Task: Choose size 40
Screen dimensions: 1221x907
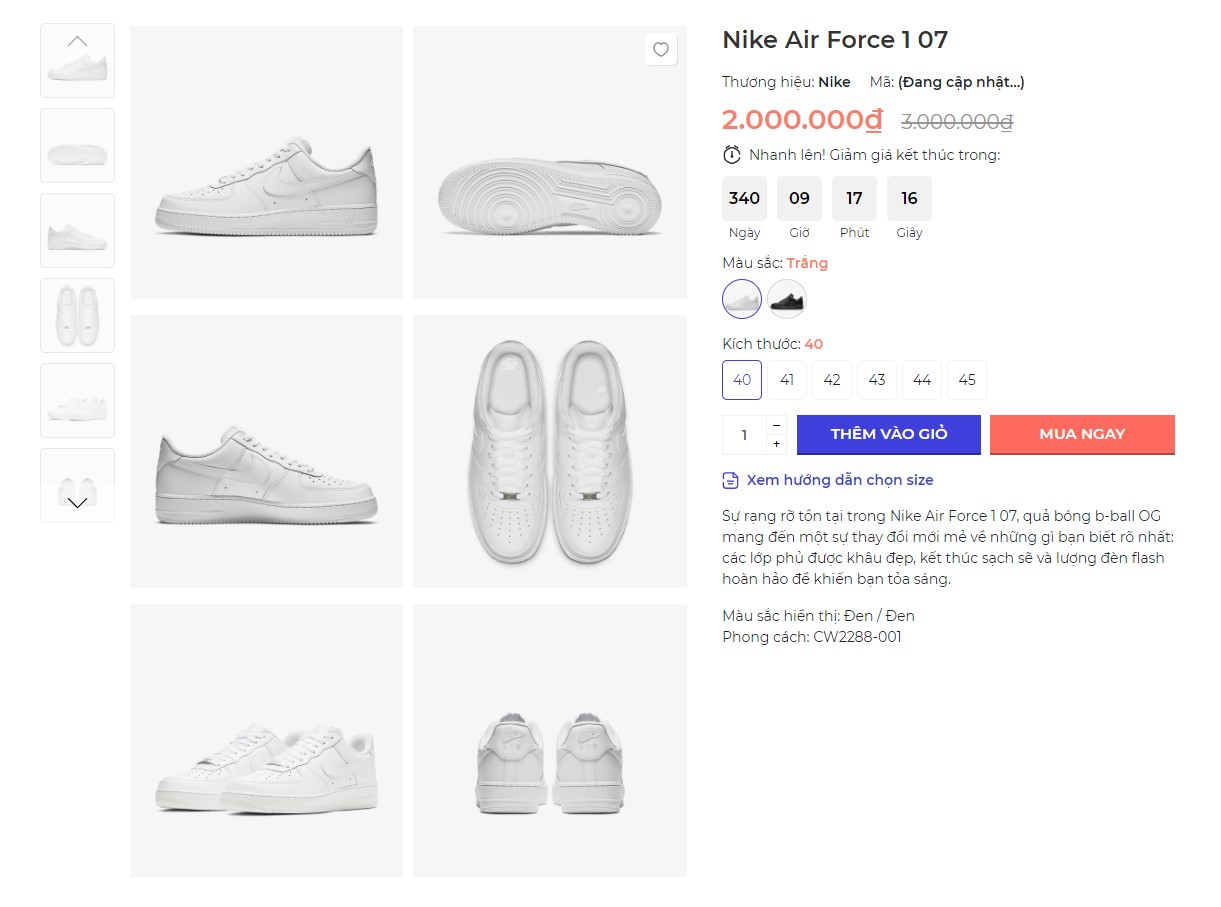Action: 742,380
